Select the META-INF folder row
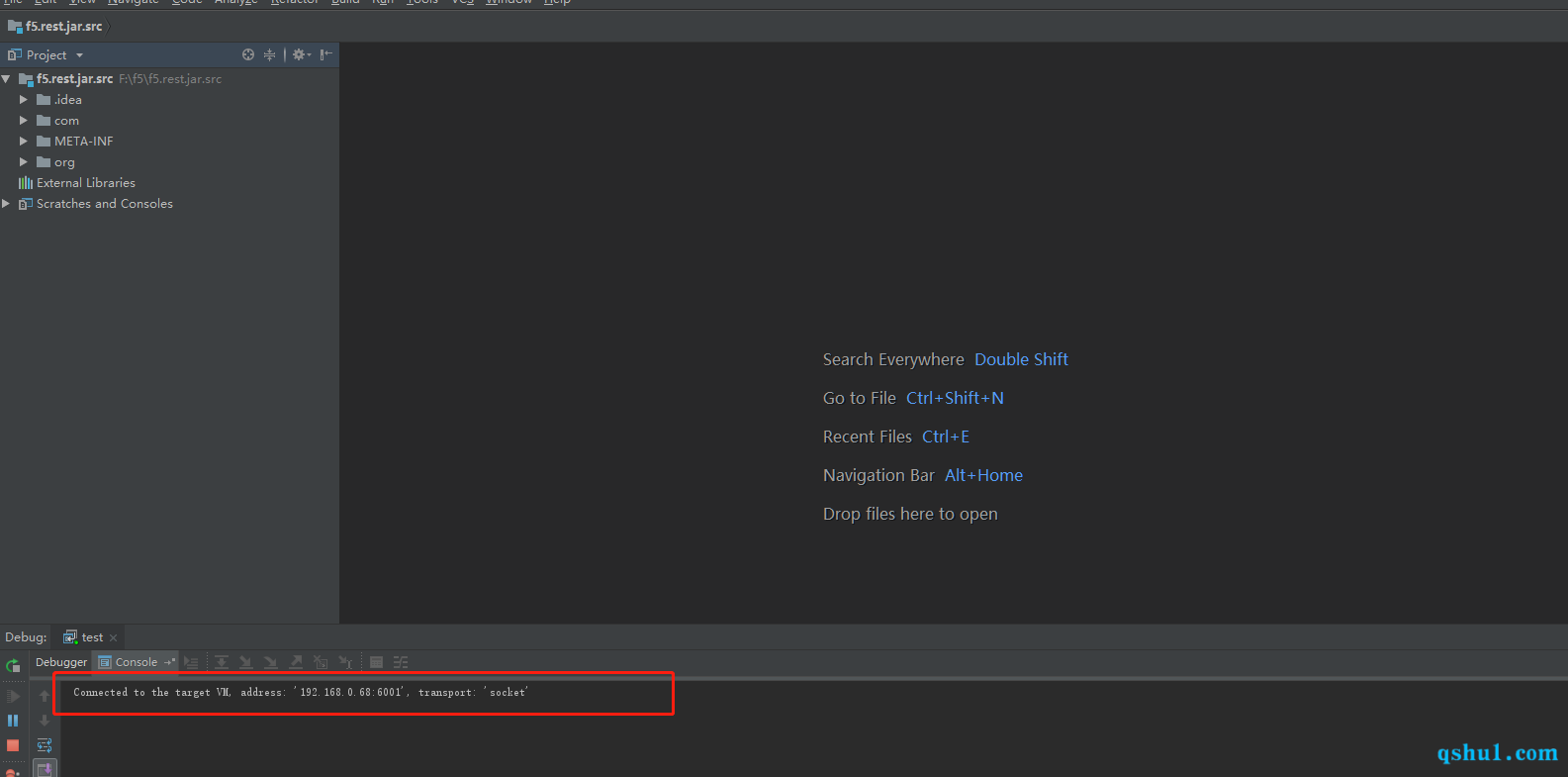The height and width of the screenshot is (777, 1568). 169,142
